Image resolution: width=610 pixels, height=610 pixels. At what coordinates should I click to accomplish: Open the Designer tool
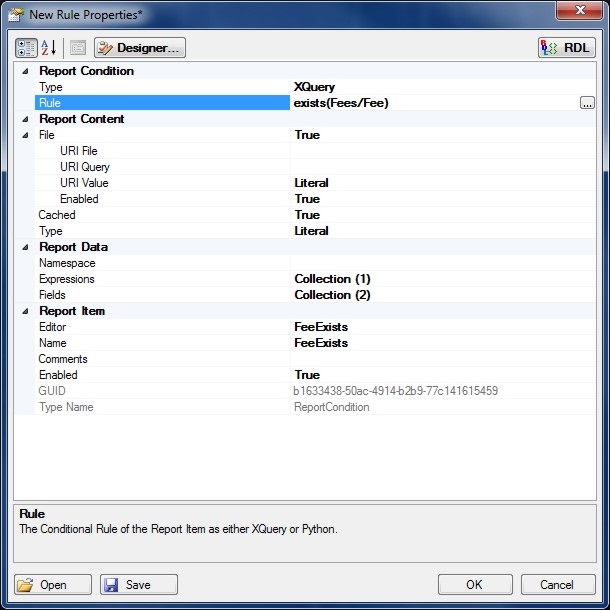[x=140, y=48]
